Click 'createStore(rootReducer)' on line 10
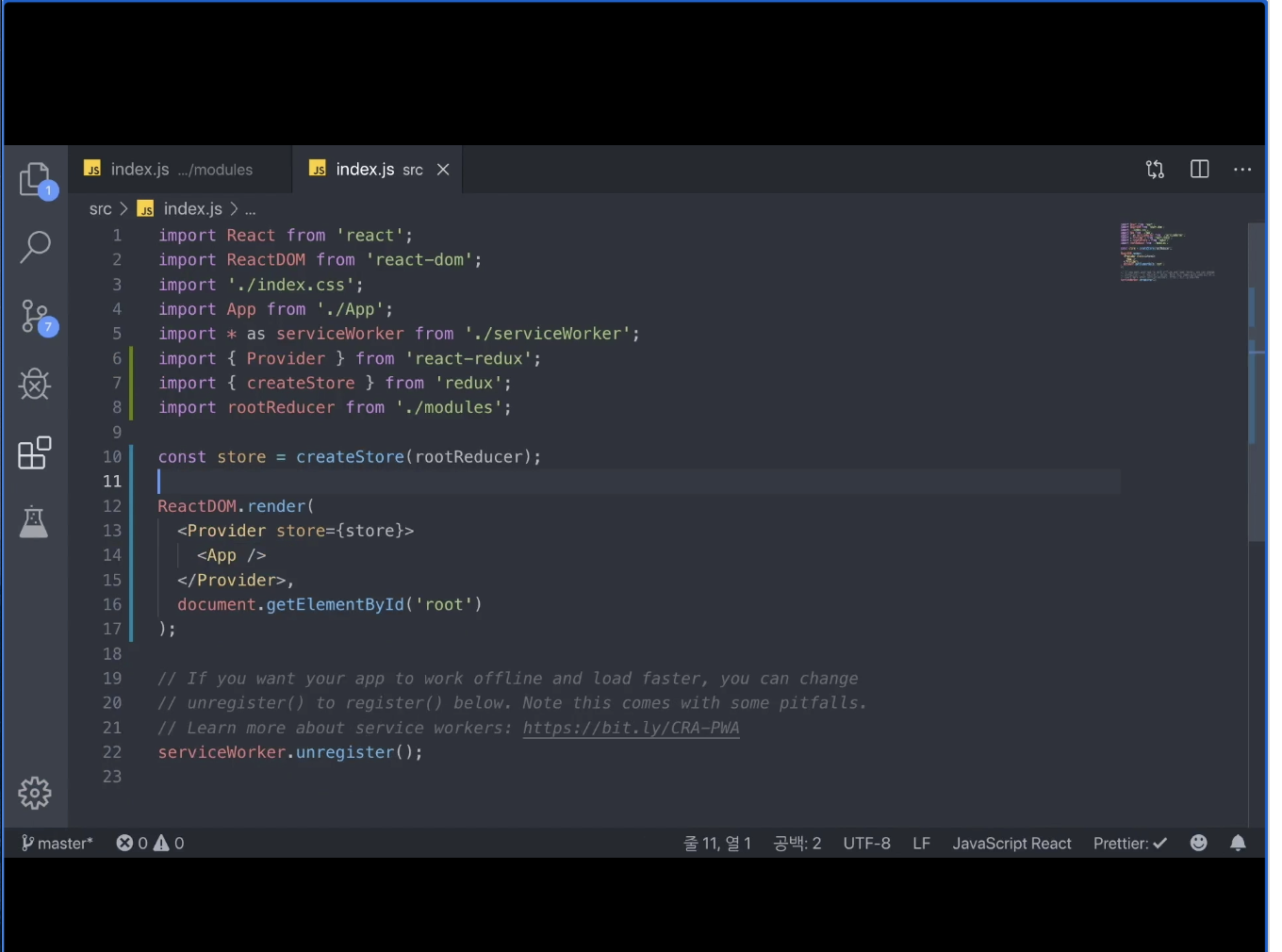Viewport: 1282px width, 952px height. coord(419,457)
